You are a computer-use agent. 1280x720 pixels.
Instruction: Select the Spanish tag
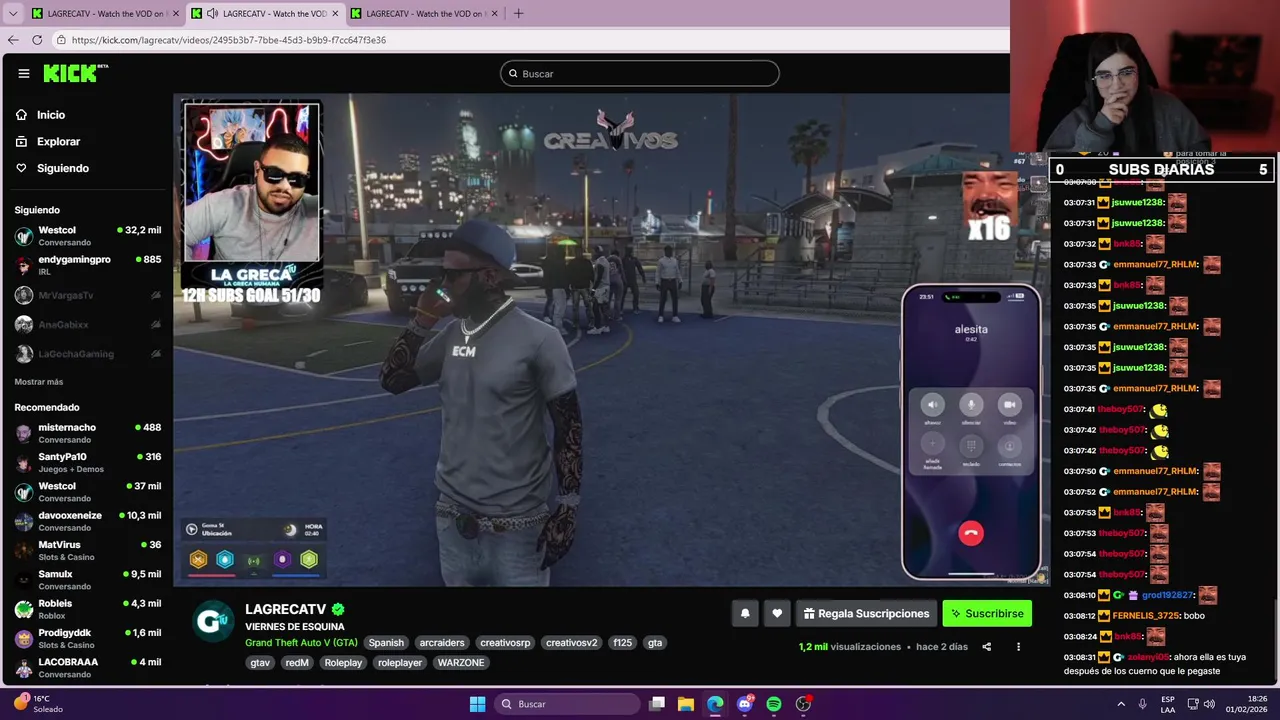coord(386,643)
